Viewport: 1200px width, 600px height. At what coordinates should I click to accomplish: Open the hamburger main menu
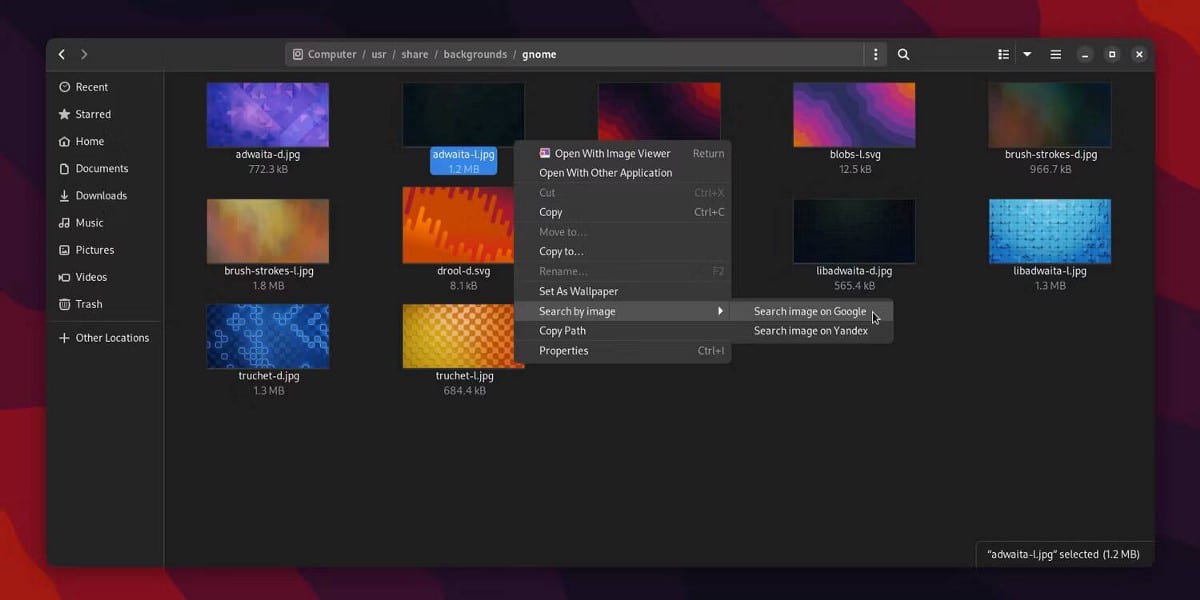(x=1055, y=54)
